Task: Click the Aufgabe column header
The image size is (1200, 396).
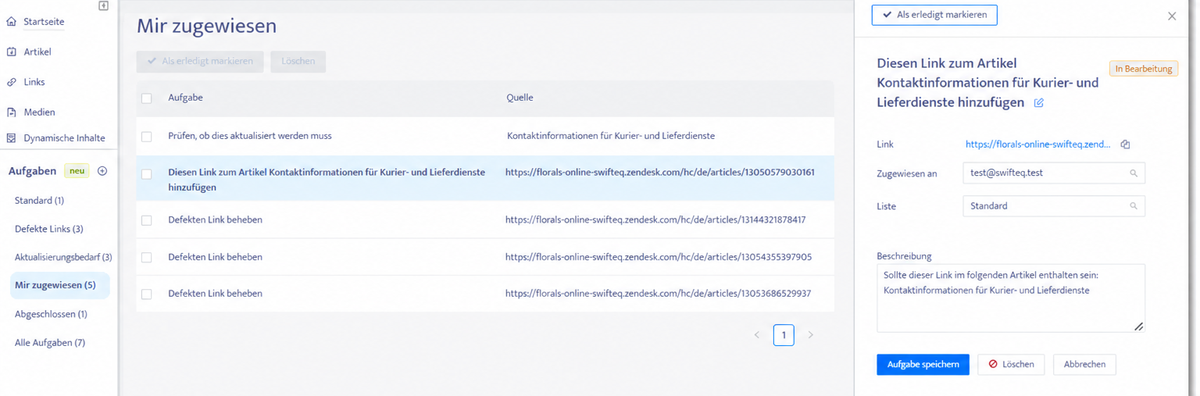Action: (185, 98)
